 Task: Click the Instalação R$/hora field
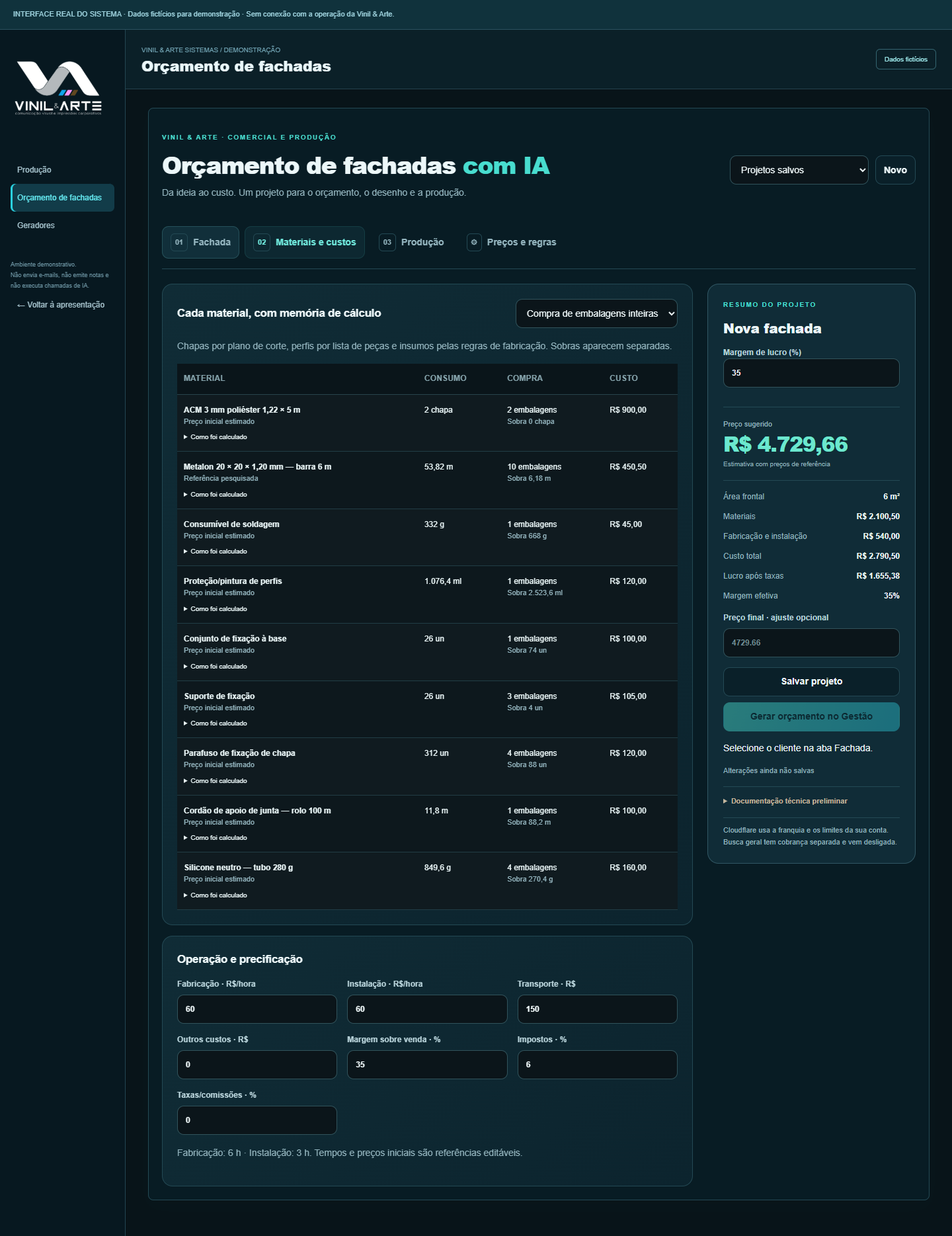point(427,1009)
